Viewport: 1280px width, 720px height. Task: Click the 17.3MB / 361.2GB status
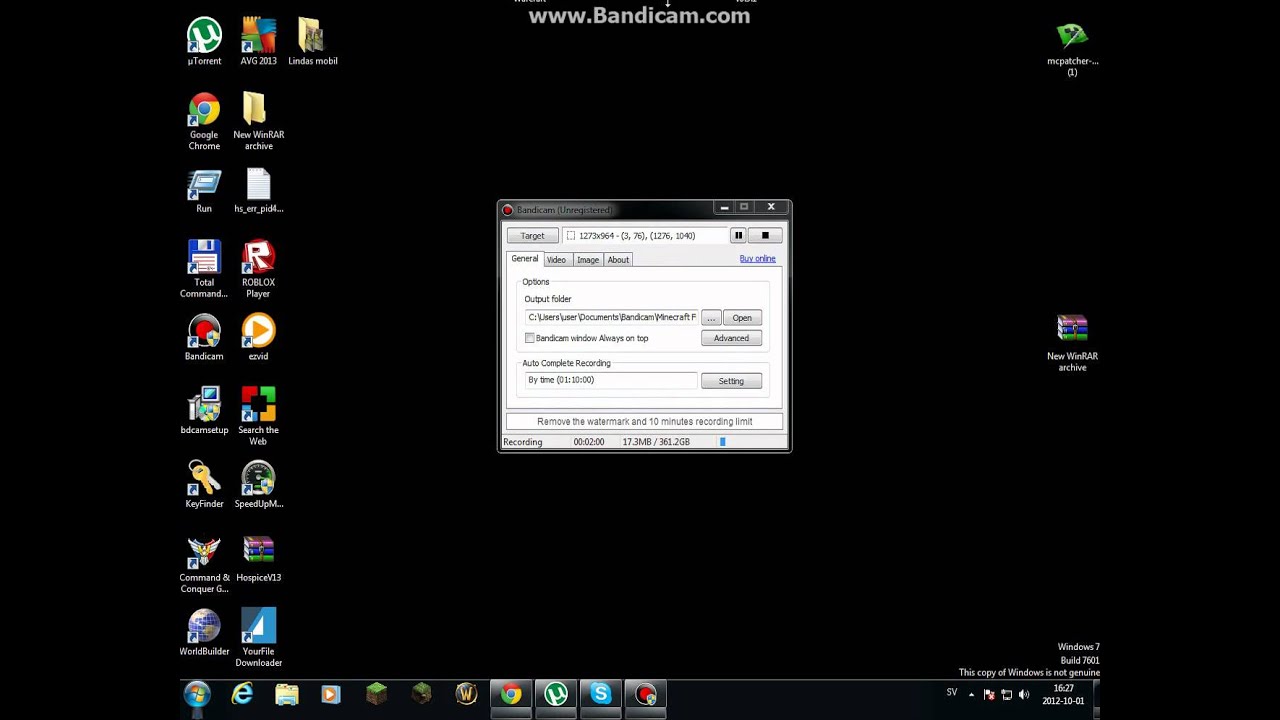[656, 442]
